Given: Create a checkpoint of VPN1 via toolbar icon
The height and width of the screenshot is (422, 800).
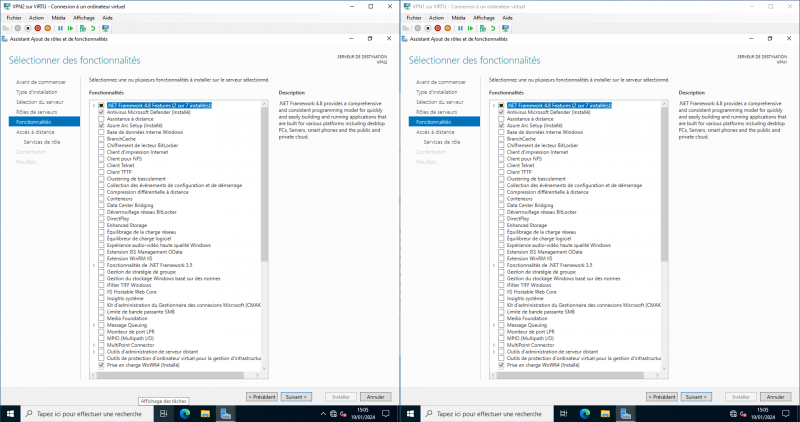Looking at the screenshot, I should pos(483,29).
